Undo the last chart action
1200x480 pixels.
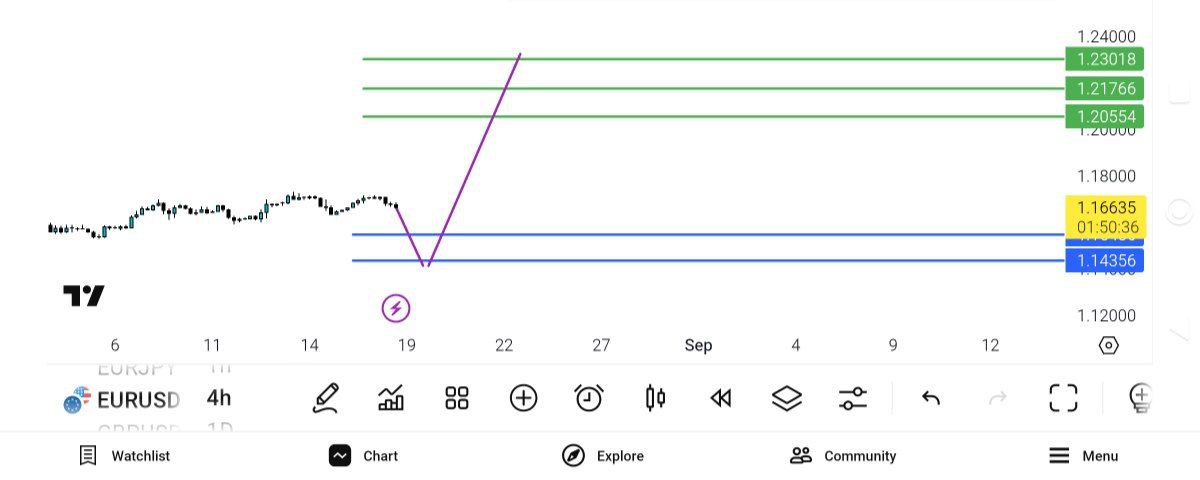click(x=931, y=398)
